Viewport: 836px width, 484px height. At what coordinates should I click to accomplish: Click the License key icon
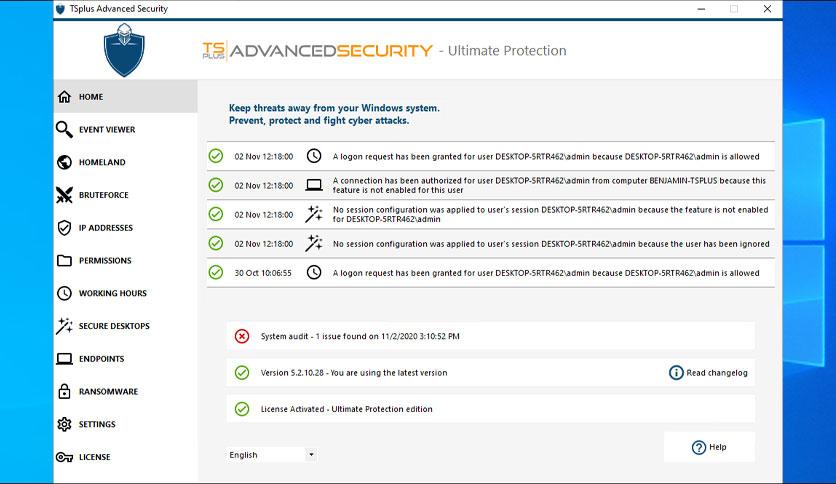coord(64,457)
